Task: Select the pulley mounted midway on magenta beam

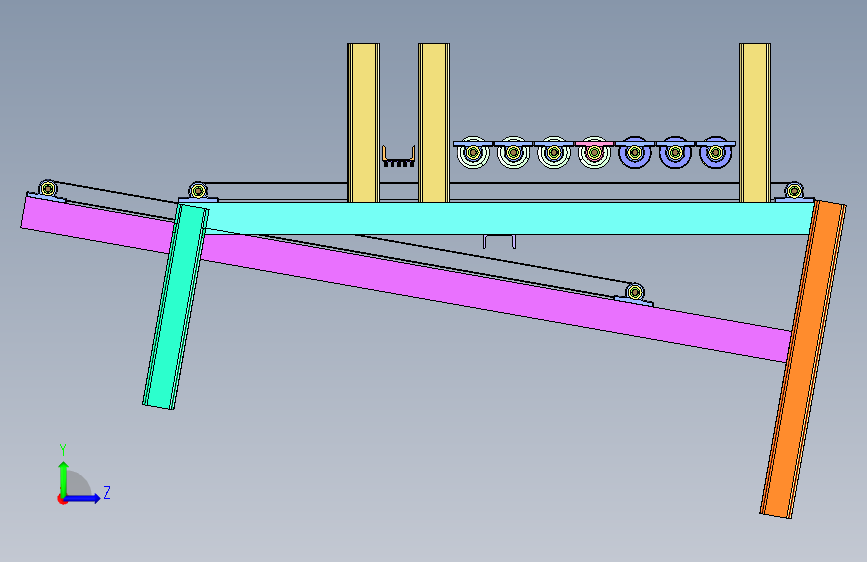Action: (635, 292)
